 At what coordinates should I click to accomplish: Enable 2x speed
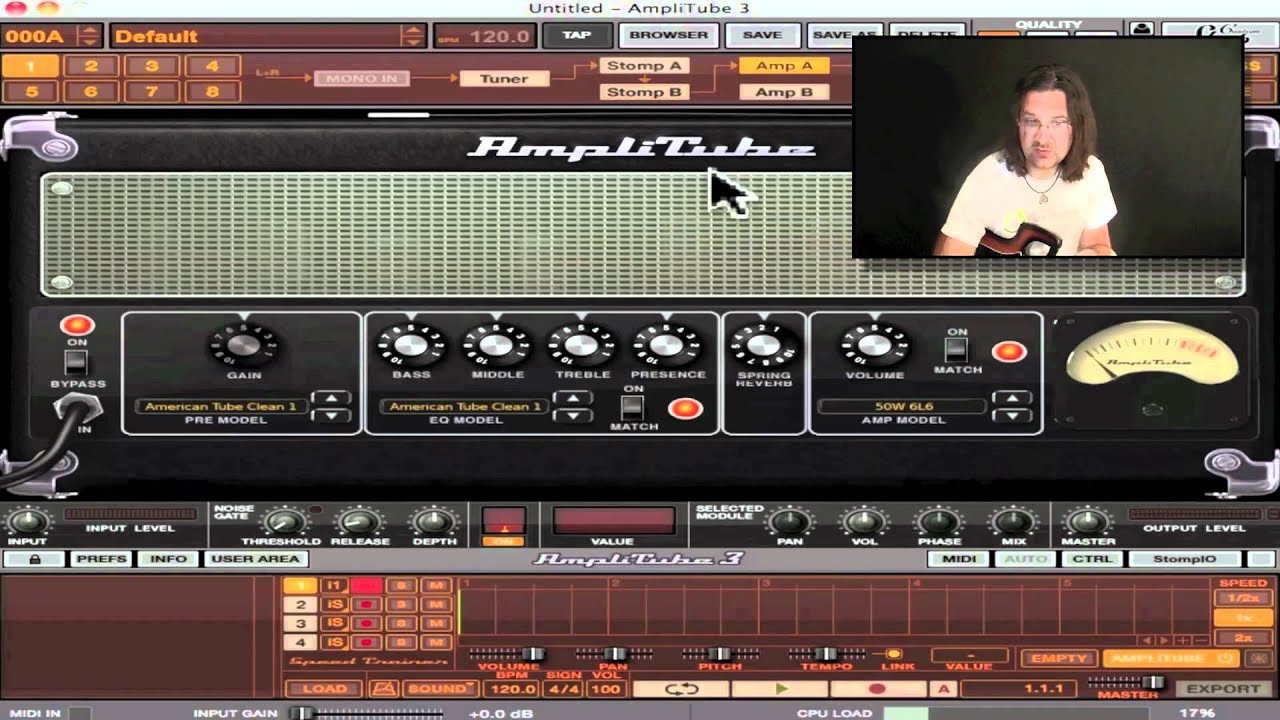click(1243, 637)
